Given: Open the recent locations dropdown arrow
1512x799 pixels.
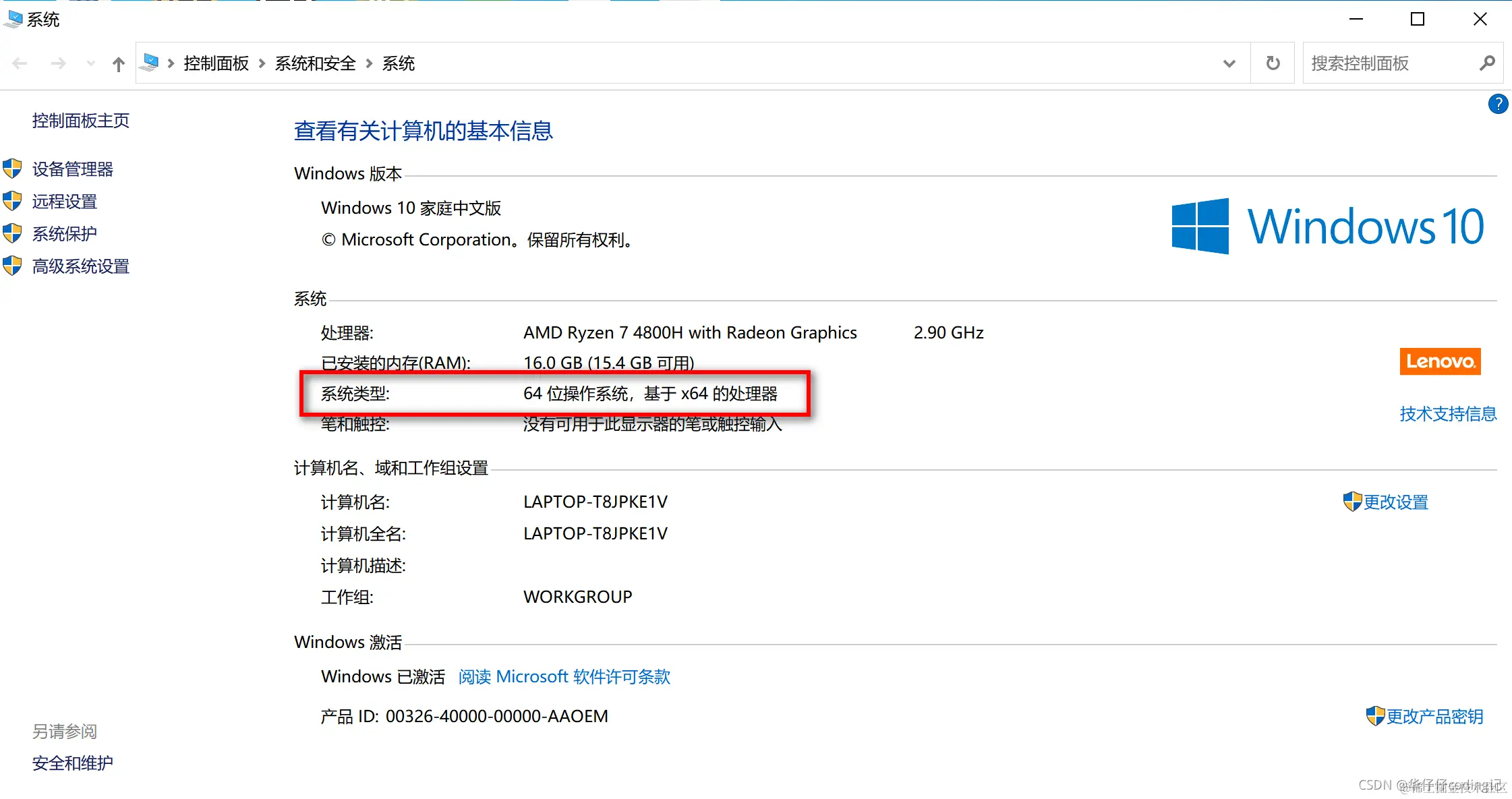Looking at the screenshot, I should (x=91, y=63).
